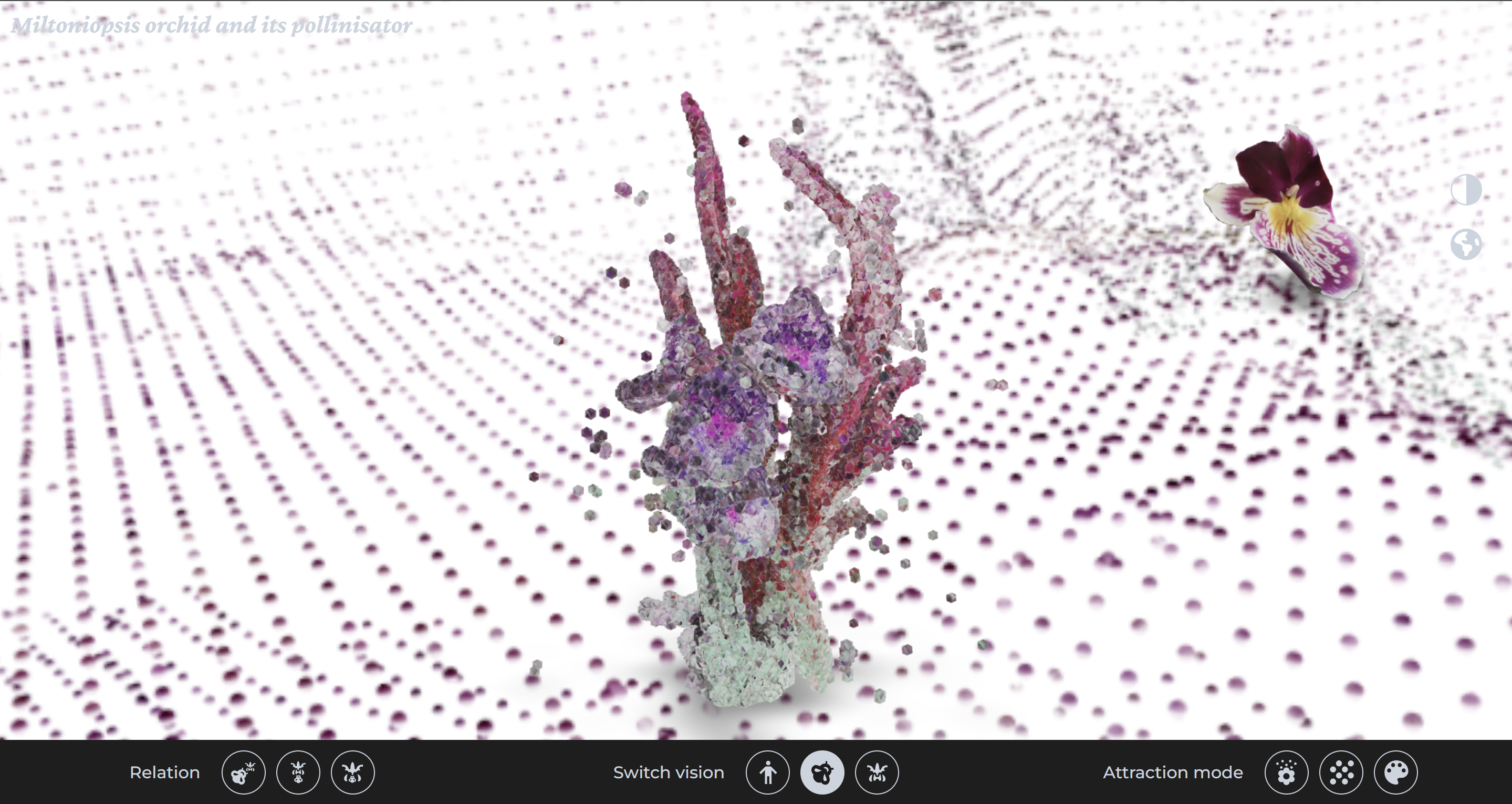
Task: Switch vision to orchid view
Action: point(877,772)
